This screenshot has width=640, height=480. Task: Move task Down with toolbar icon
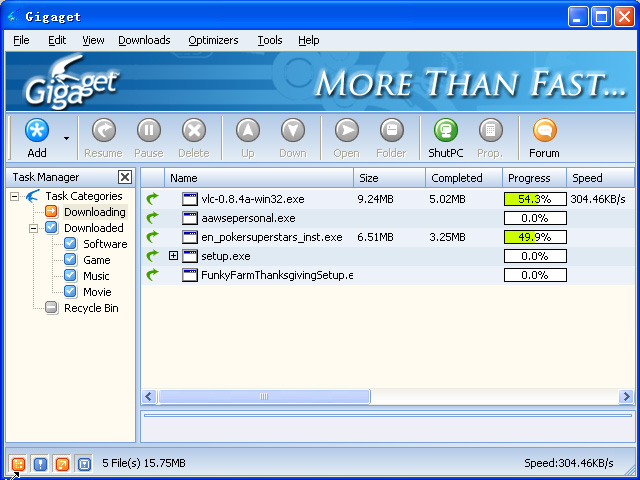[x=293, y=131]
